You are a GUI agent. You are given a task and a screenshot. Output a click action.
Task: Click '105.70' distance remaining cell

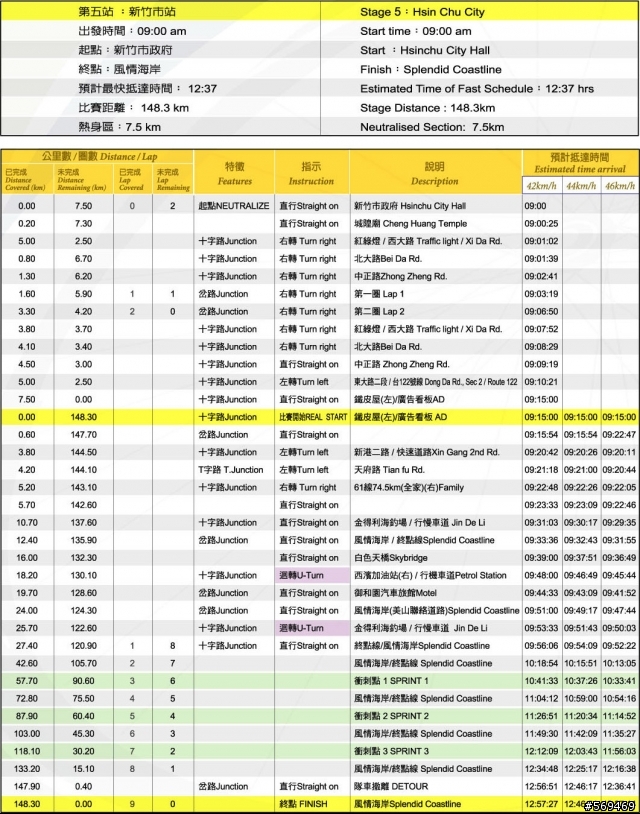tap(83, 663)
